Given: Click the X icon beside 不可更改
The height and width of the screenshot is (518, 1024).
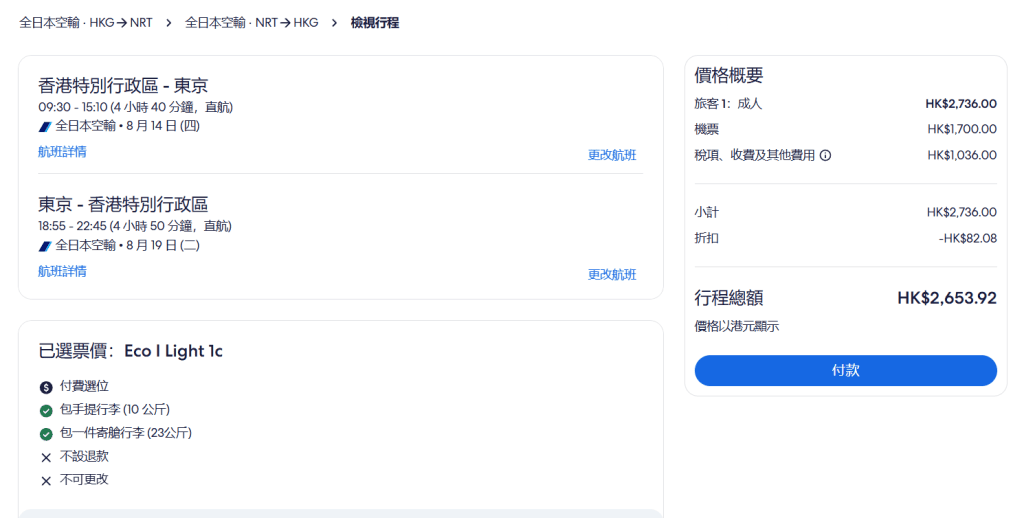Looking at the screenshot, I should pos(46,481).
